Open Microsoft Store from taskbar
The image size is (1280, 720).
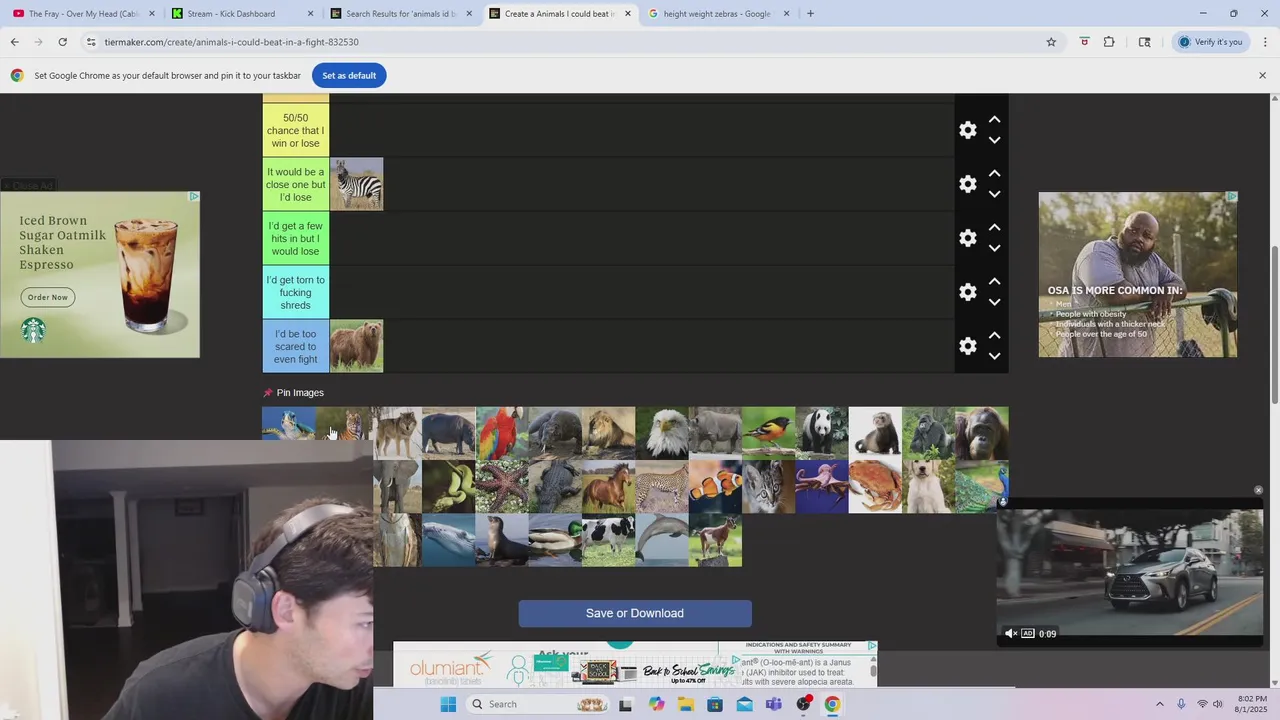pyautogui.click(x=715, y=704)
